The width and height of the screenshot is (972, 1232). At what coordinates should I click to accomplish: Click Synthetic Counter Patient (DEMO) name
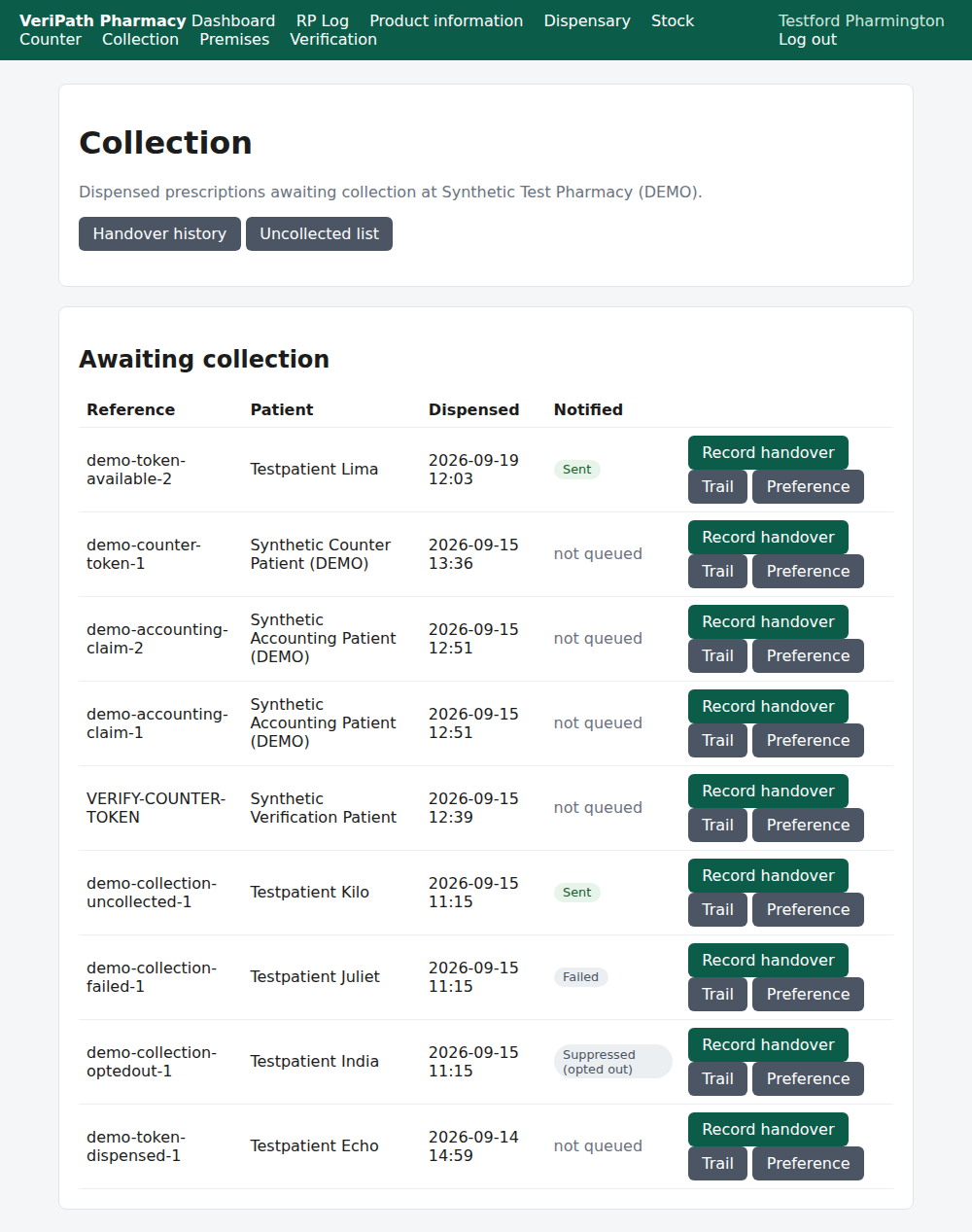tap(321, 554)
